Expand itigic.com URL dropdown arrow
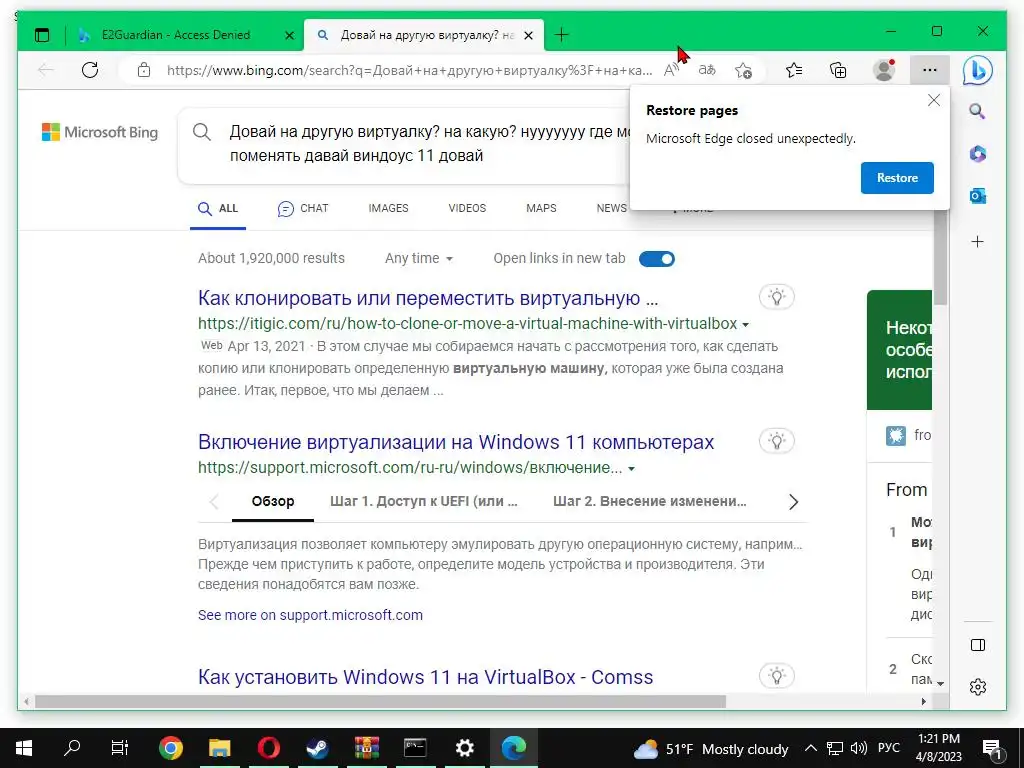This screenshot has height=768, width=1024. 746,324
